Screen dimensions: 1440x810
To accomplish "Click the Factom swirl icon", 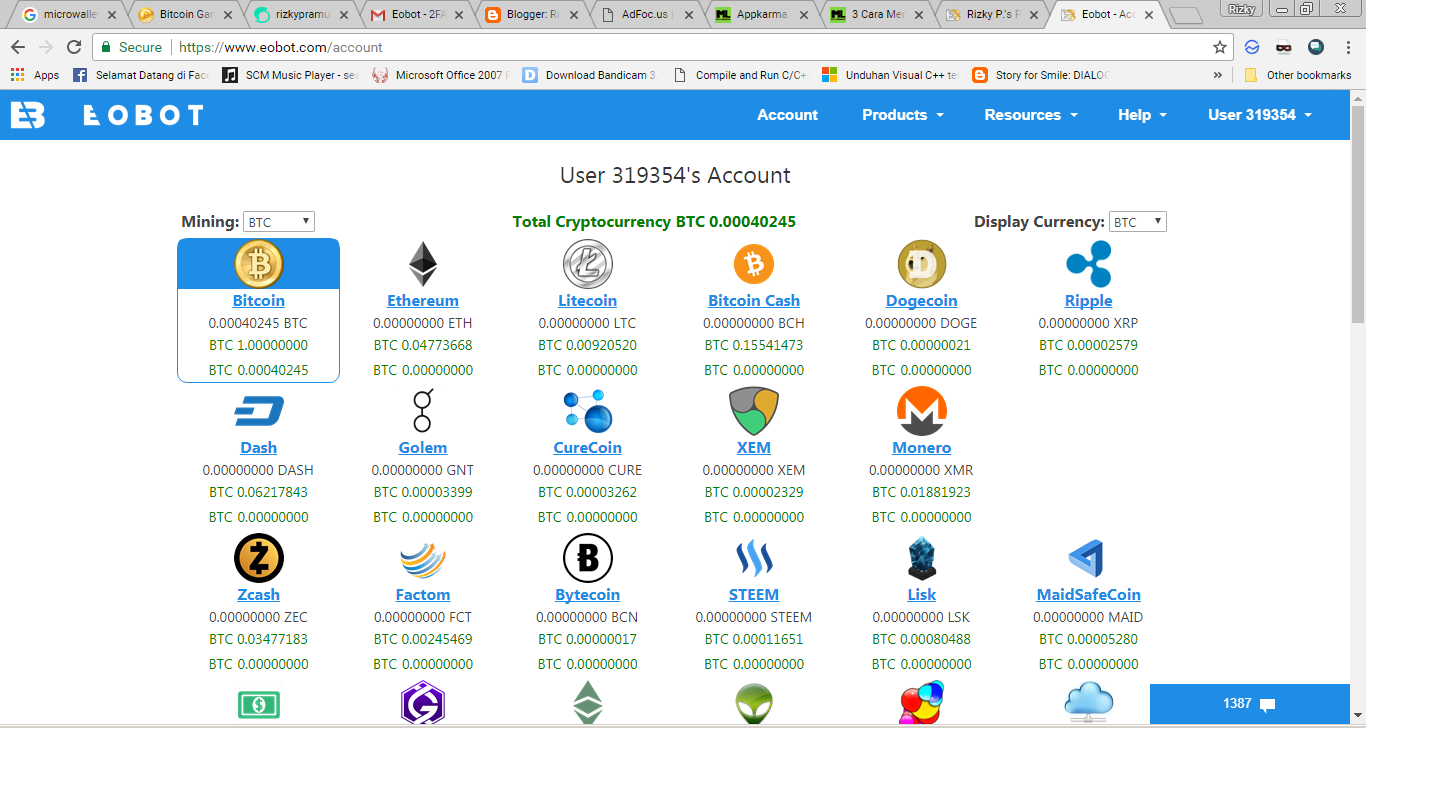I will click(423, 558).
